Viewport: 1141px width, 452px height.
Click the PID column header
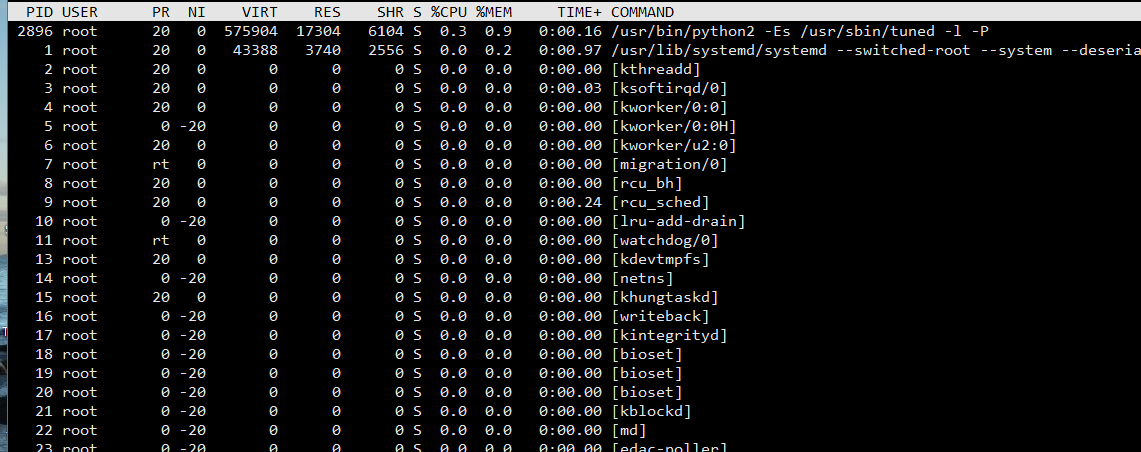click(x=40, y=12)
